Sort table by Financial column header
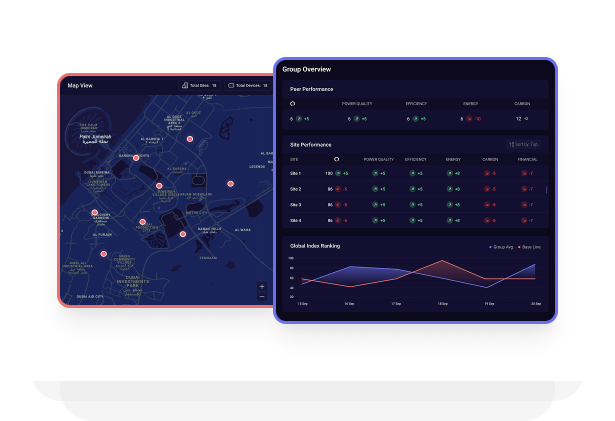 point(529,158)
